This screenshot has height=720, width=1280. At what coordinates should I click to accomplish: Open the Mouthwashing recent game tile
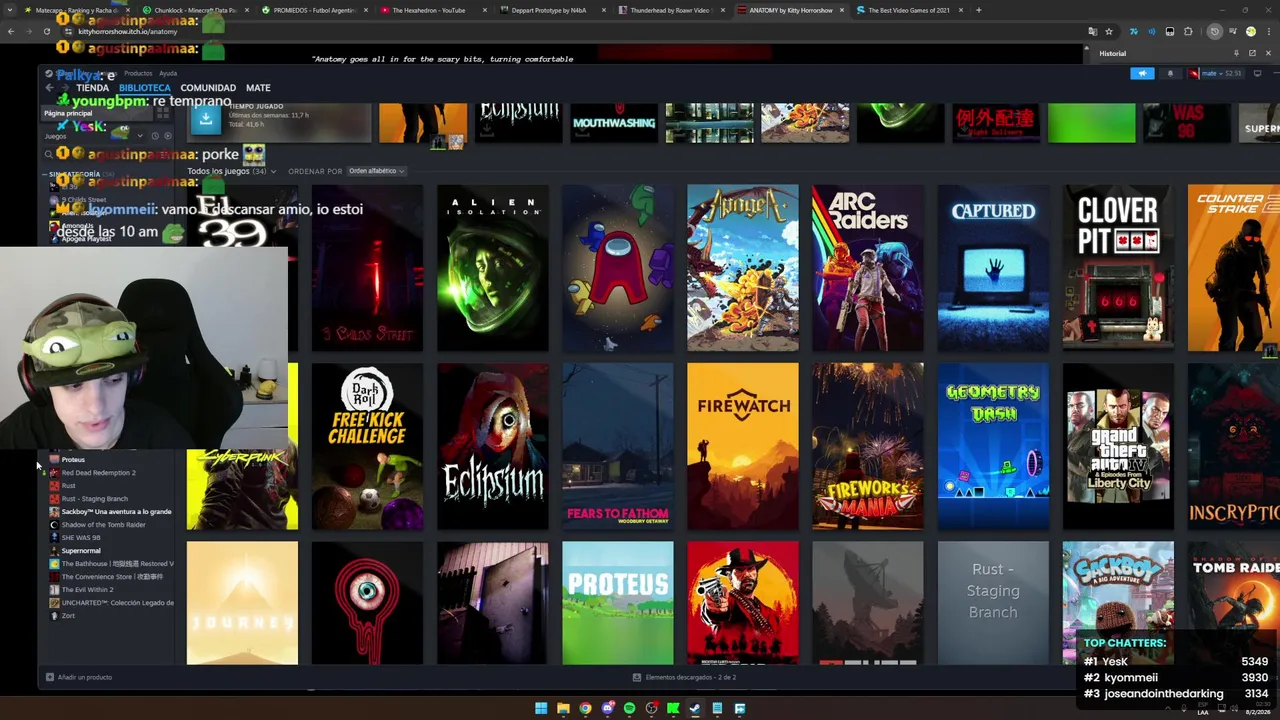[x=614, y=123]
